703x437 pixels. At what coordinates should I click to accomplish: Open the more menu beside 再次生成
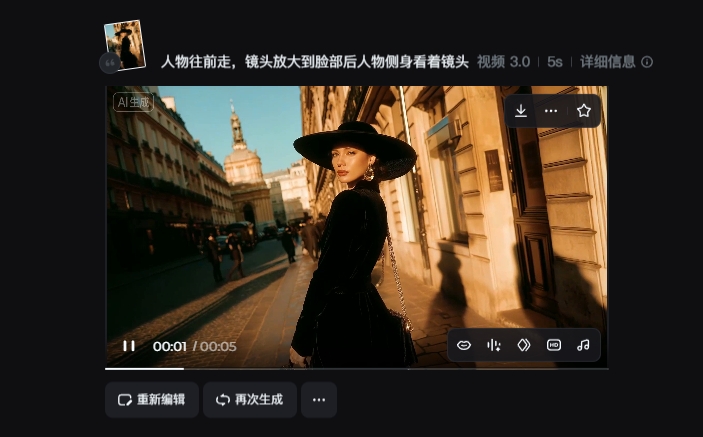tap(319, 399)
